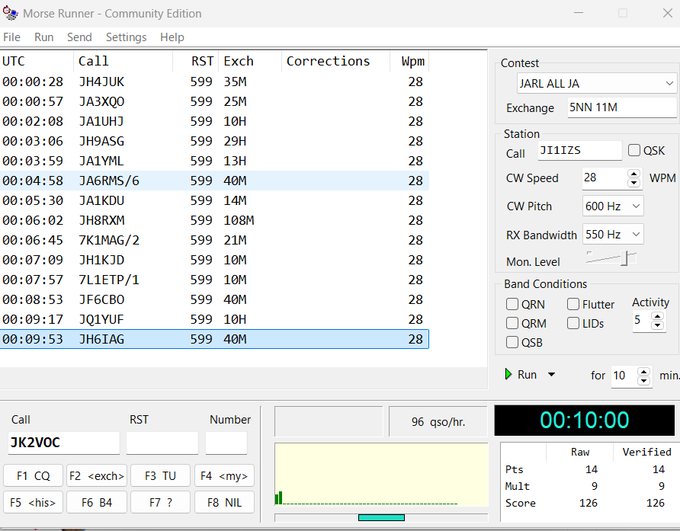Decrease Activity value with down arrow
This screenshot has height=531, width=680.
[657, 325]
